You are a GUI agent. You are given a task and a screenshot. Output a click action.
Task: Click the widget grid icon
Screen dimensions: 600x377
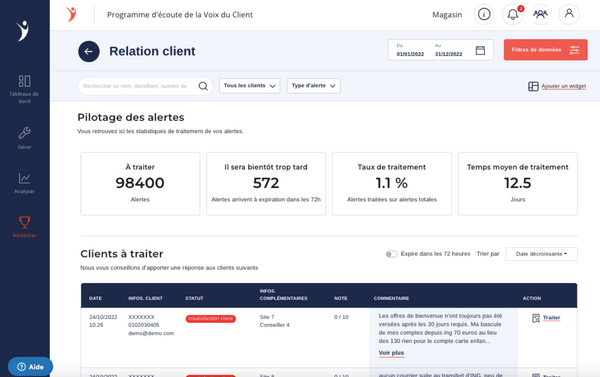tap(533, 86)
